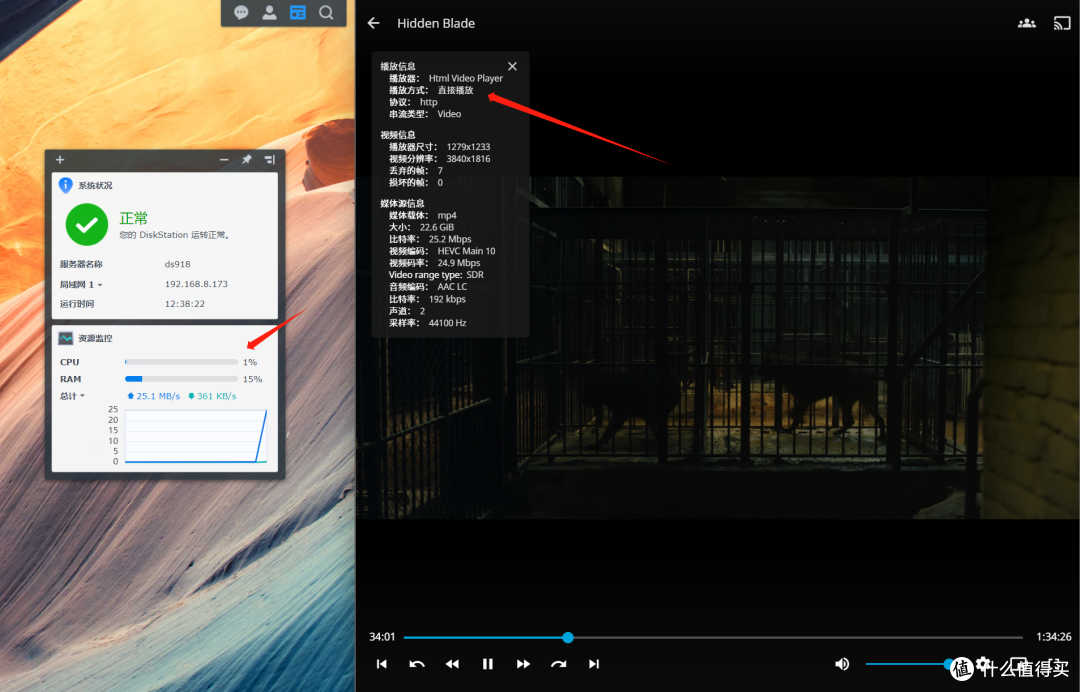Skip to the previous track
Screen dimensions: 1080x692
(x=382, y=664)
